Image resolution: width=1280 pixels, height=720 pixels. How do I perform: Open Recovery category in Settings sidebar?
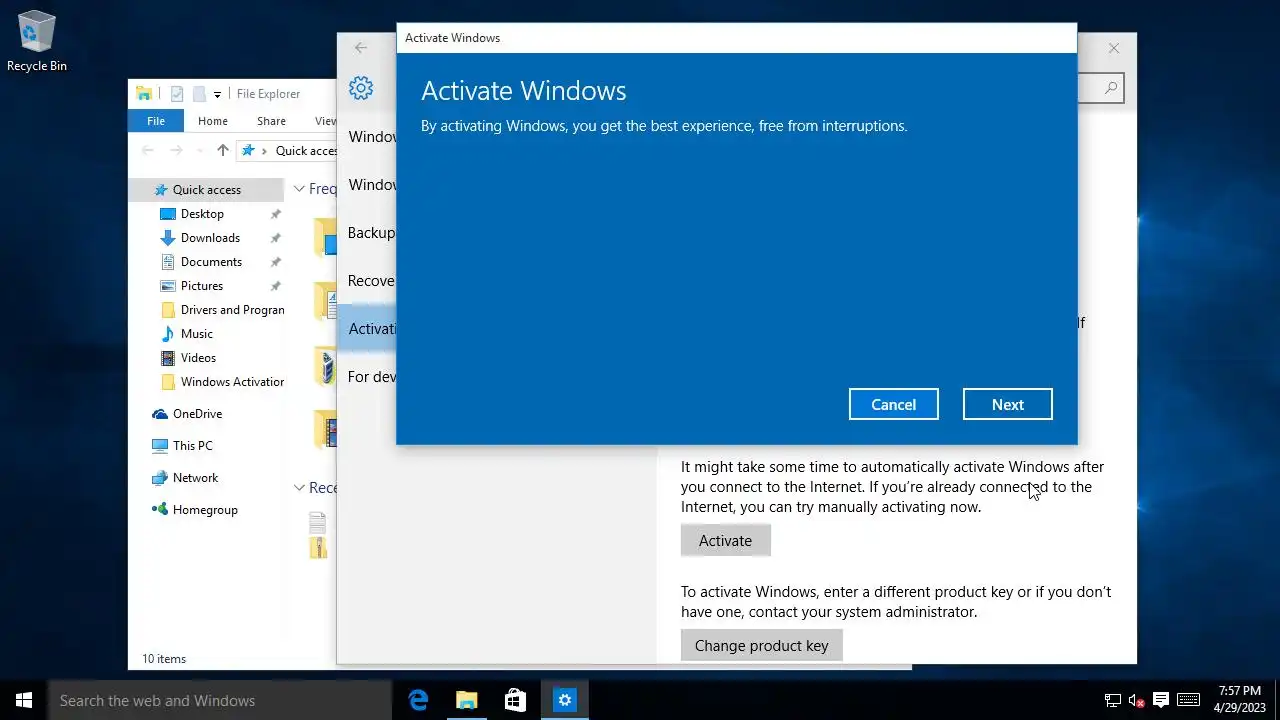point(367,280)
